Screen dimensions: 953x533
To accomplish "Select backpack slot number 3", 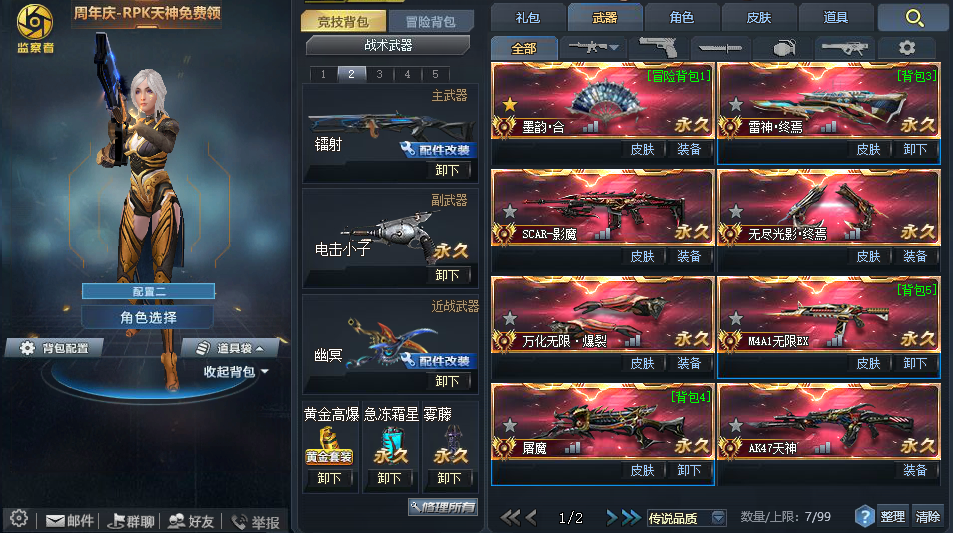I will [379, 74].
